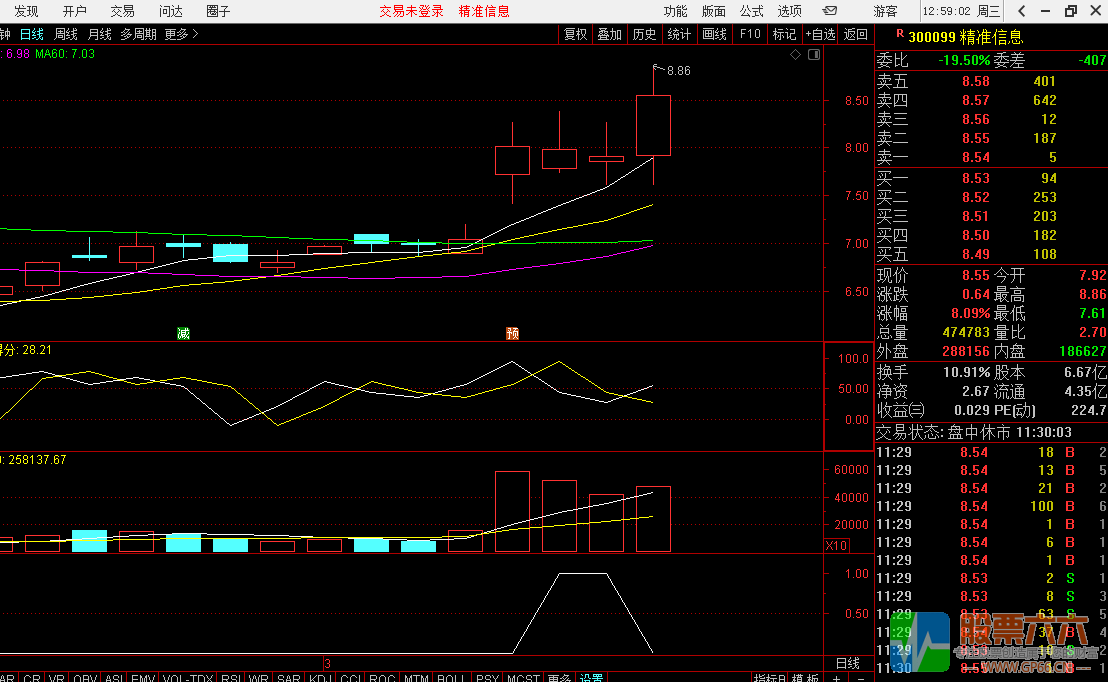
Task: Click the orange 预 marker below the chart
Action: [513, 333]
